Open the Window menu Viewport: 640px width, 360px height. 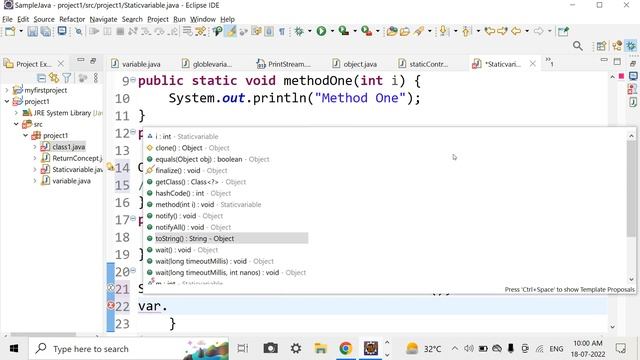click(x=202, y=19)
